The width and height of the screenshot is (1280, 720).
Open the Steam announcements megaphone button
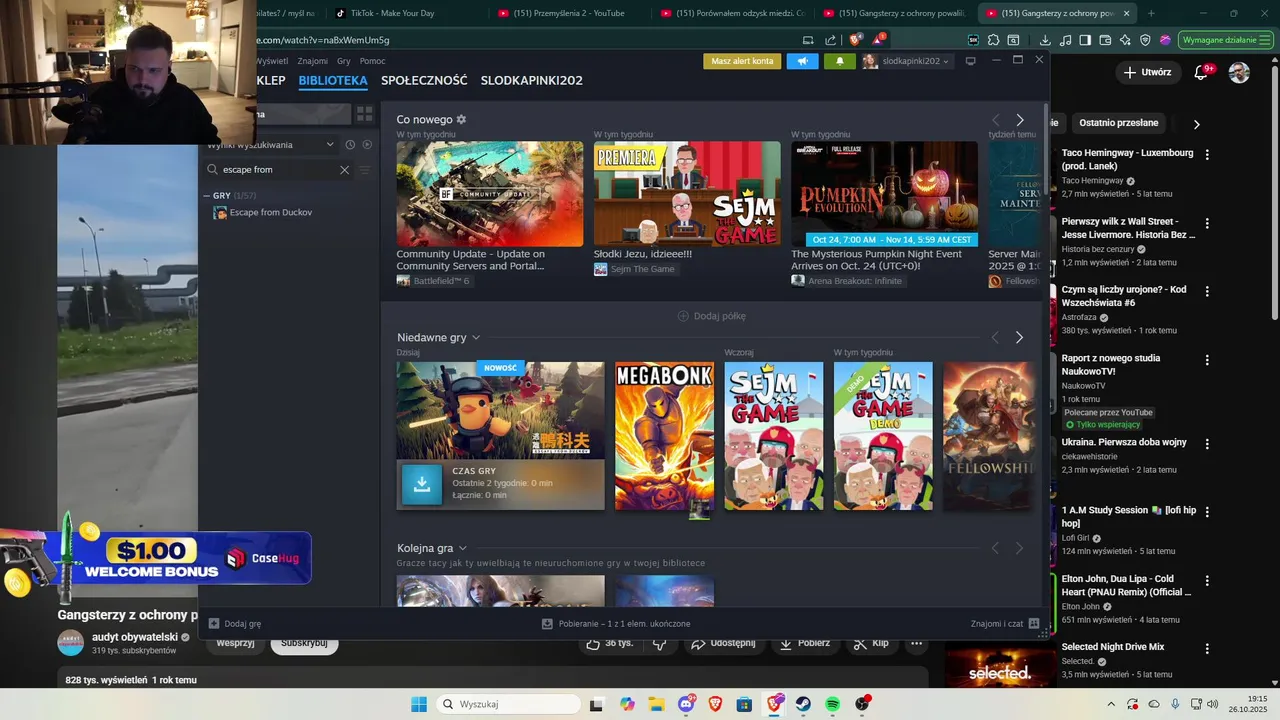point(802,61)
